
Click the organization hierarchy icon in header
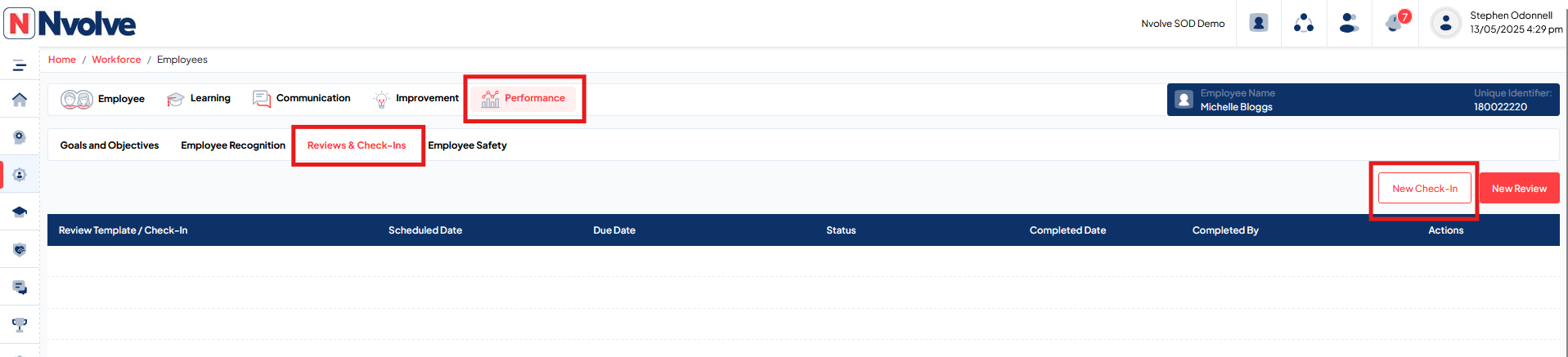point(1304,23)
